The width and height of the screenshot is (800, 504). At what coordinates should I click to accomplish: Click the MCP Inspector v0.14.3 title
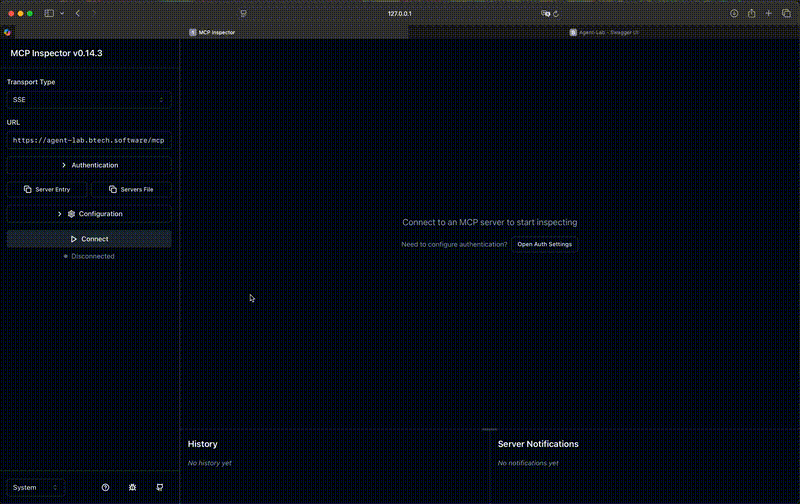56,53
